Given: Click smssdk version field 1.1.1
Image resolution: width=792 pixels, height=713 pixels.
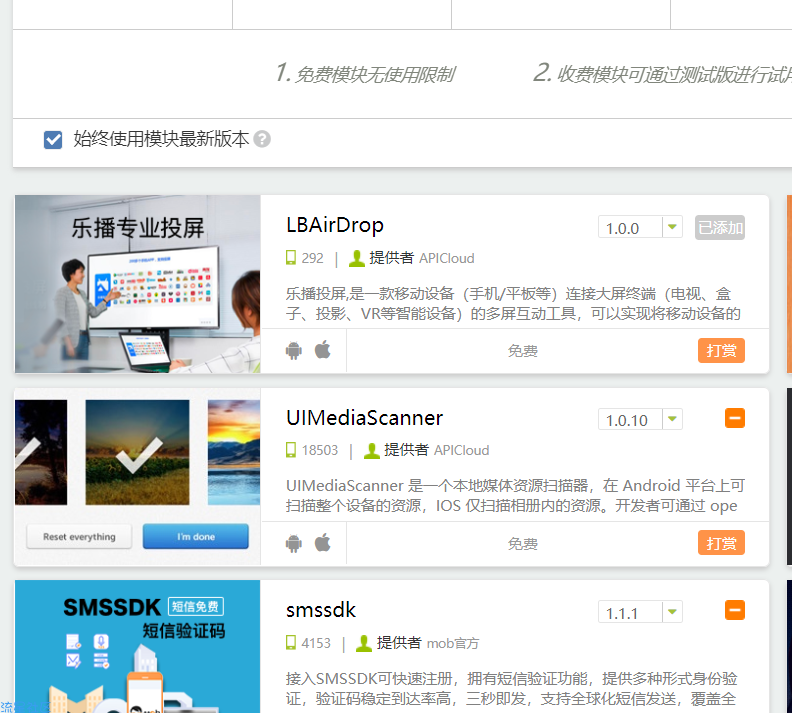Looking at the screenshot, I should 630,612.
